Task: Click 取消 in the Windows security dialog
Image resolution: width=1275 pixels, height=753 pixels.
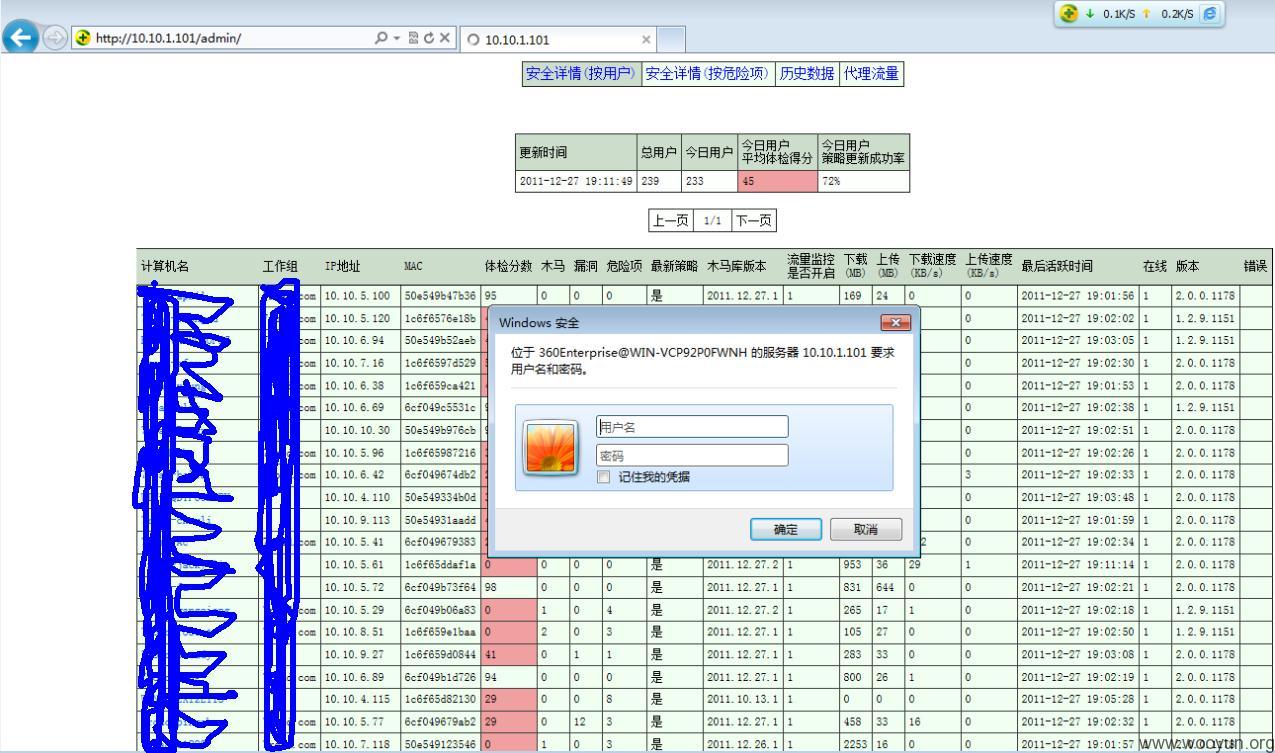Action: pyautogui.click(x=866, y=529)
